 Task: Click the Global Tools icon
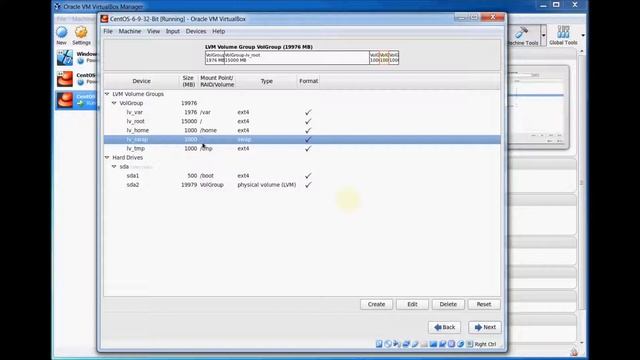point(563,32)
